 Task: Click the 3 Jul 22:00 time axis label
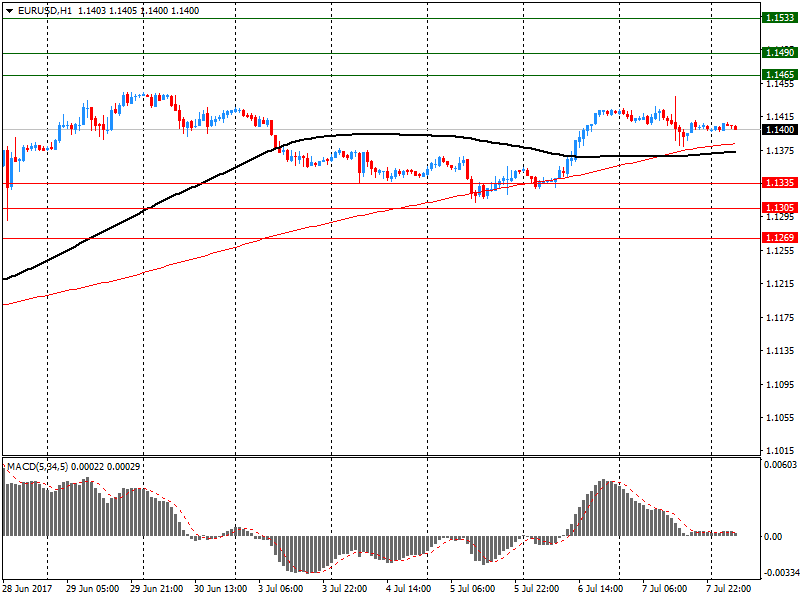click(344, 589)
